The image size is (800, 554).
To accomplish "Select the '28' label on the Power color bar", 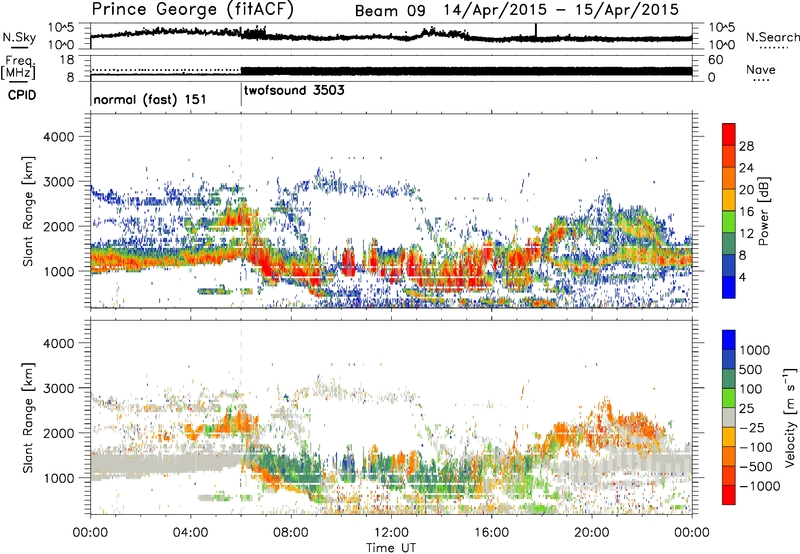I will [x=746, y=146].
